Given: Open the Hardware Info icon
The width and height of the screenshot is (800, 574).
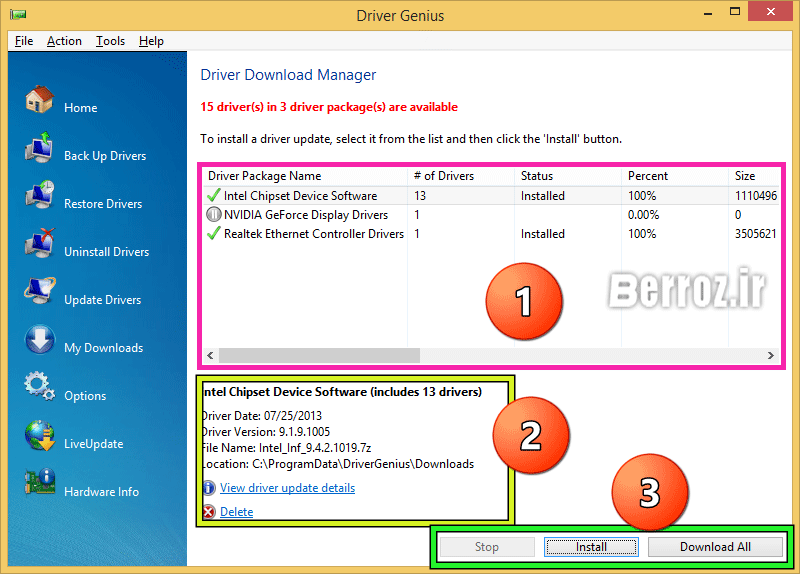Looking at the screenshot, I should coord(39,485).
